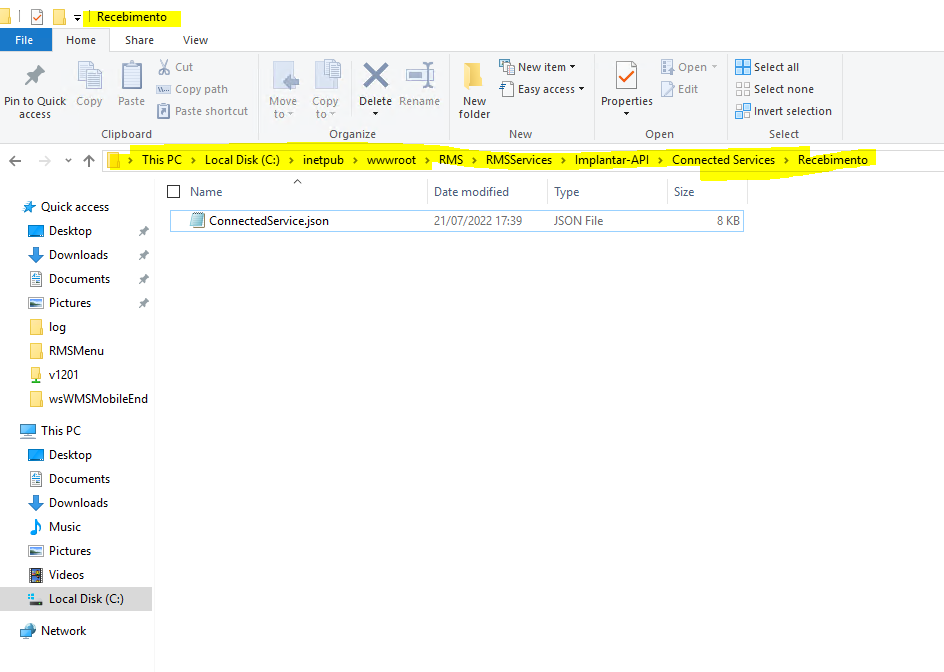Click the Rename icon
944x672 pixels.
[420, 76]
